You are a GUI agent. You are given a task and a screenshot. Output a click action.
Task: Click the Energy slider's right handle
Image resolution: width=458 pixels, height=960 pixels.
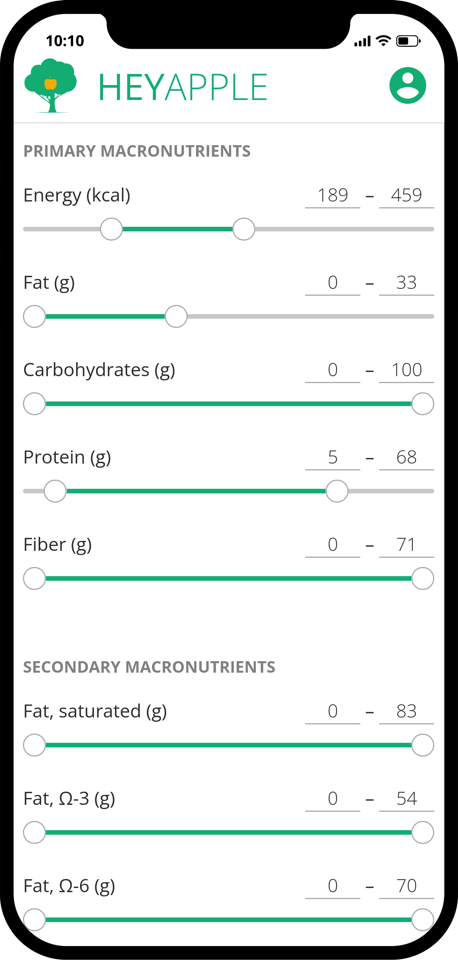click(244, 229)
